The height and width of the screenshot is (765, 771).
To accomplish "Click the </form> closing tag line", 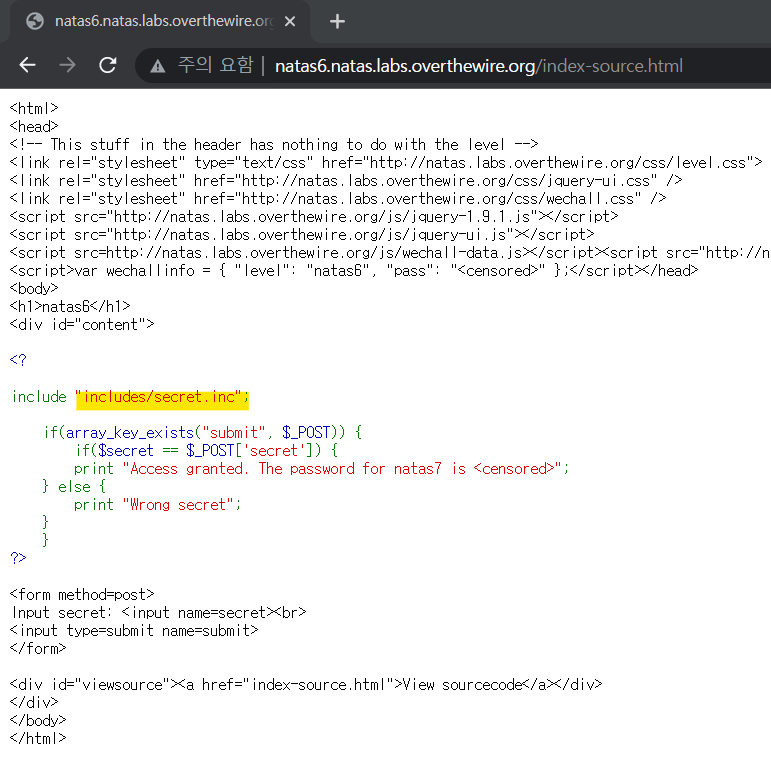I will (x=37, y=648).
